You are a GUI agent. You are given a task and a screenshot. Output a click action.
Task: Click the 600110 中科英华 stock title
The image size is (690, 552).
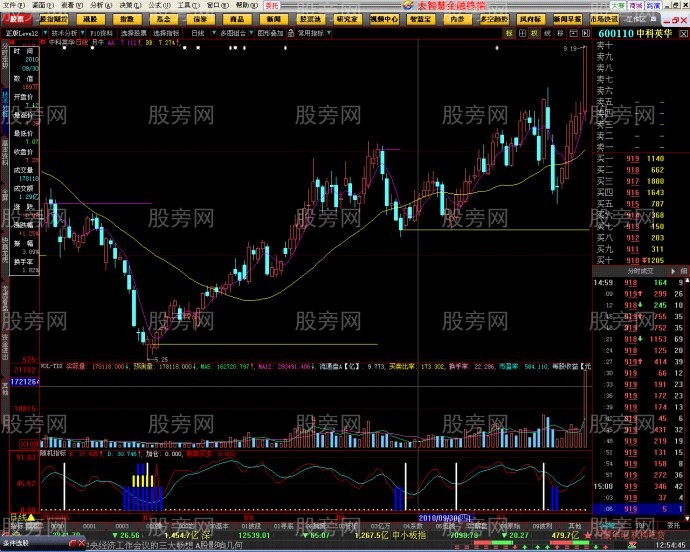(635, 33)
